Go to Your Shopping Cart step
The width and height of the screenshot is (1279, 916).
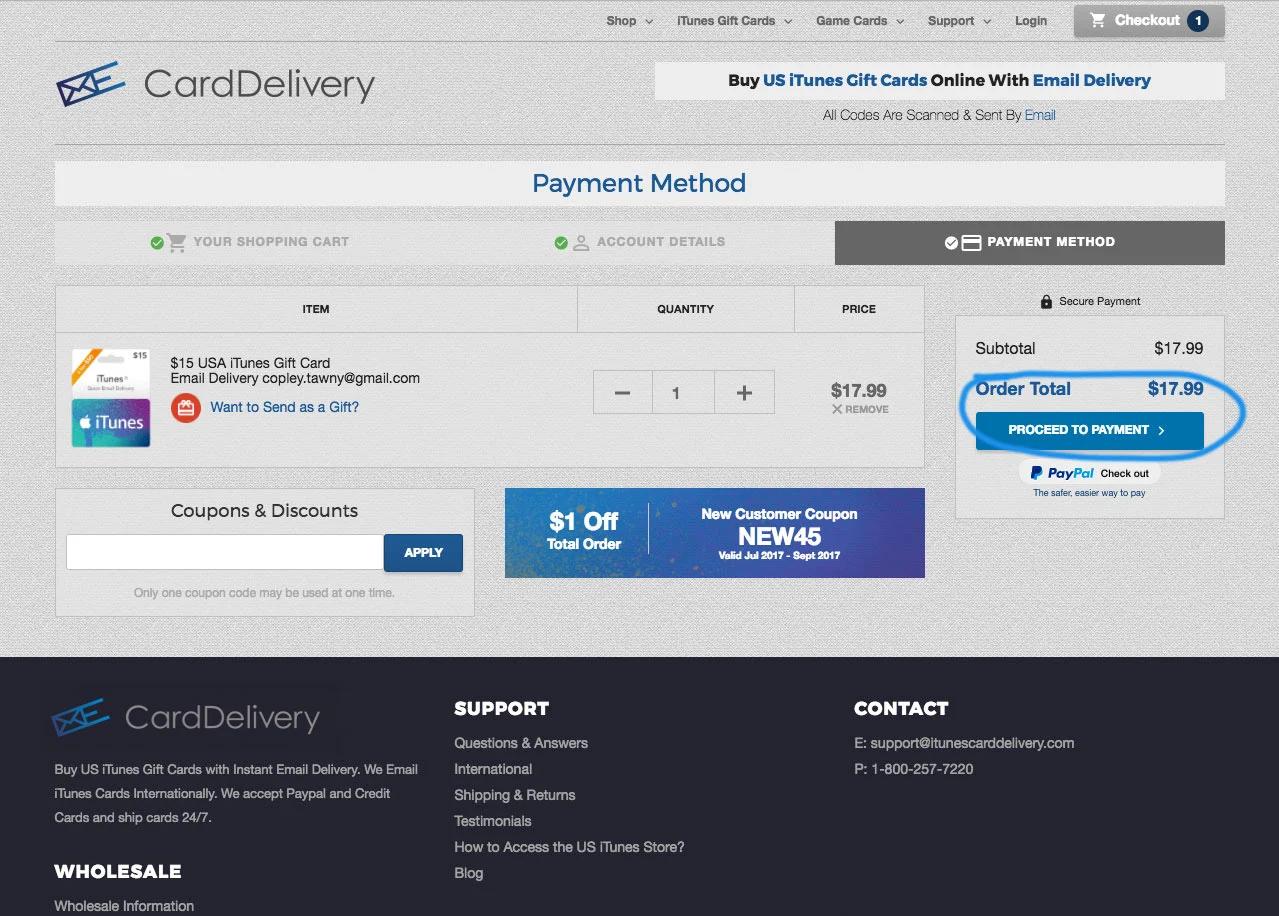click(x=250, y=242)
